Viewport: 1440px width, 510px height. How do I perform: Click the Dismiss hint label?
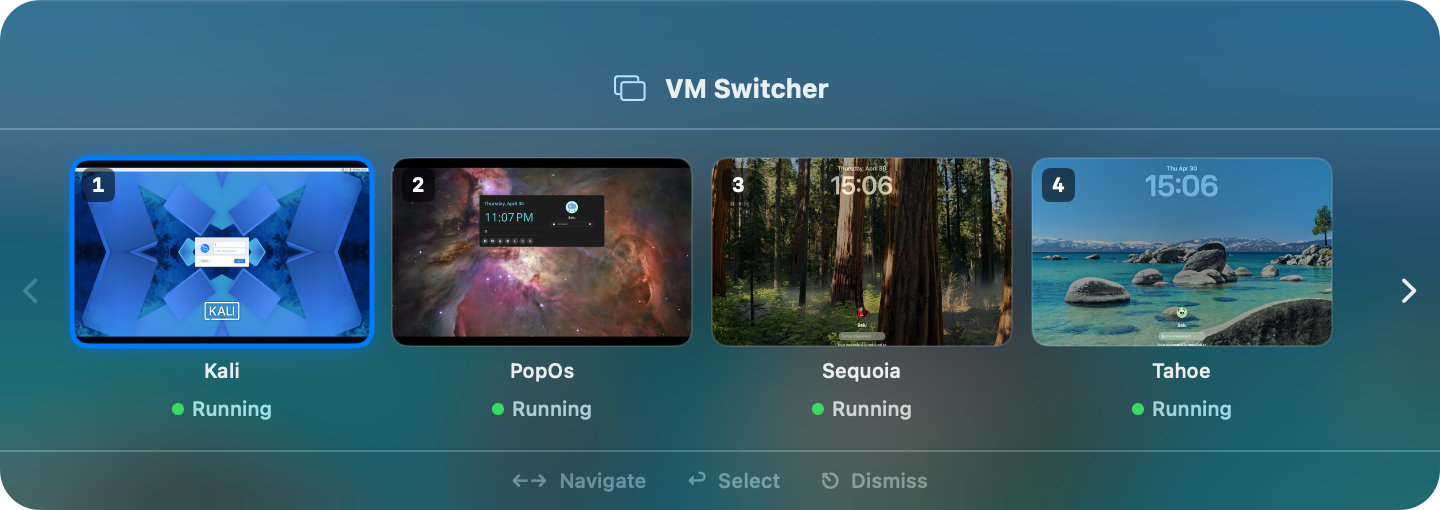coord(889,481)
